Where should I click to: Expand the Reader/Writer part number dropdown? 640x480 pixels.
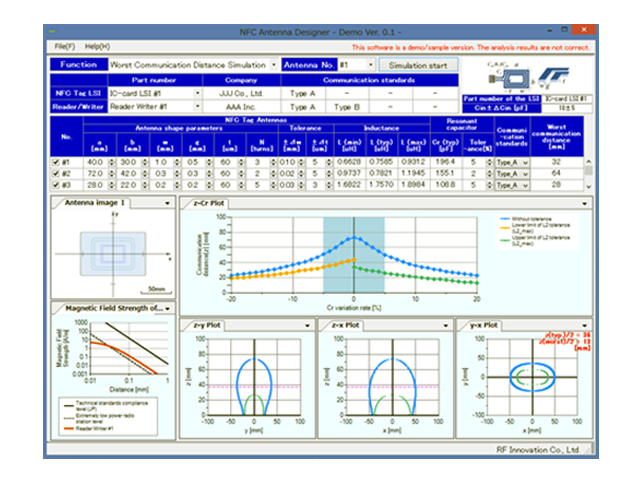click(x=198, y=107)
